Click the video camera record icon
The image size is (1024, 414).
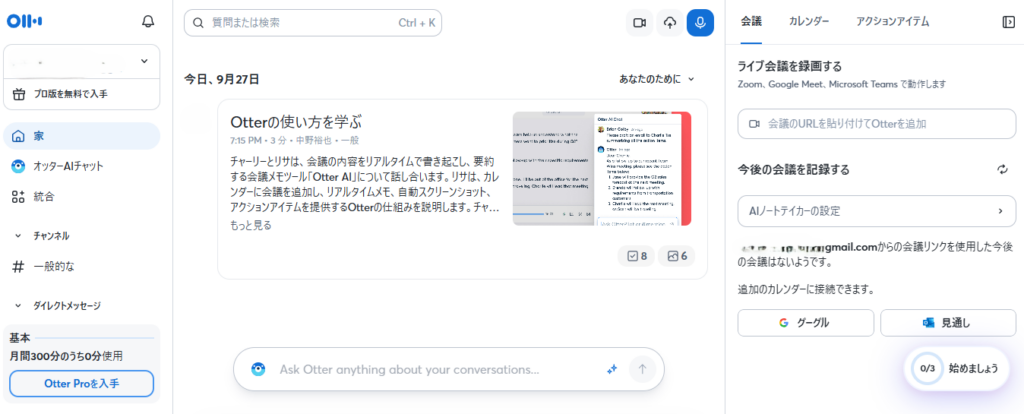[x=639, y=23]
